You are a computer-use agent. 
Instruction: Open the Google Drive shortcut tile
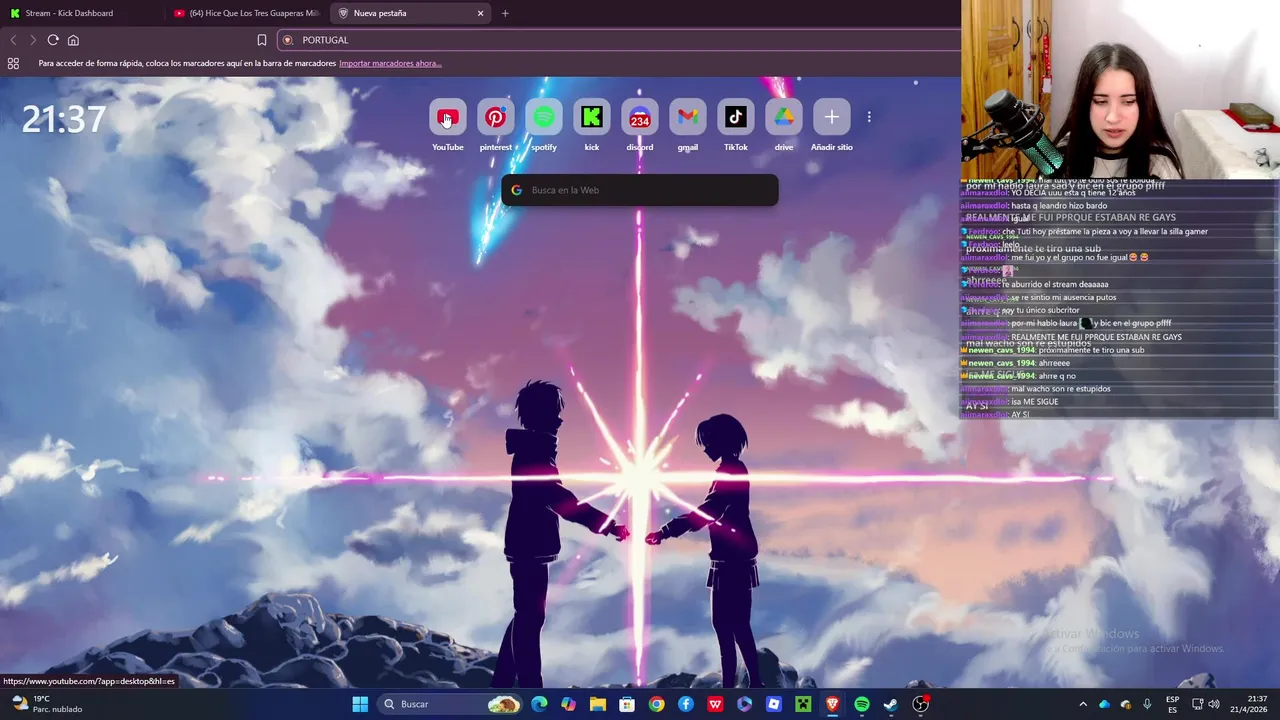pyautogui.click(x=783, y=118)
